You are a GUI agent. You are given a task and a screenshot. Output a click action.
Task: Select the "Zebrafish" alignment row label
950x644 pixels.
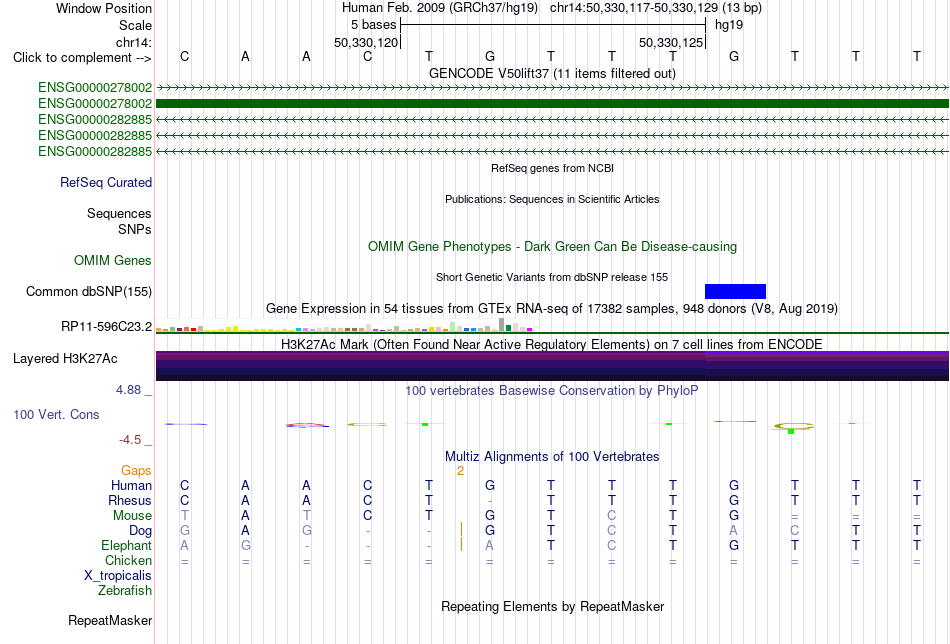pyautogui.click(x=125, y=590)
